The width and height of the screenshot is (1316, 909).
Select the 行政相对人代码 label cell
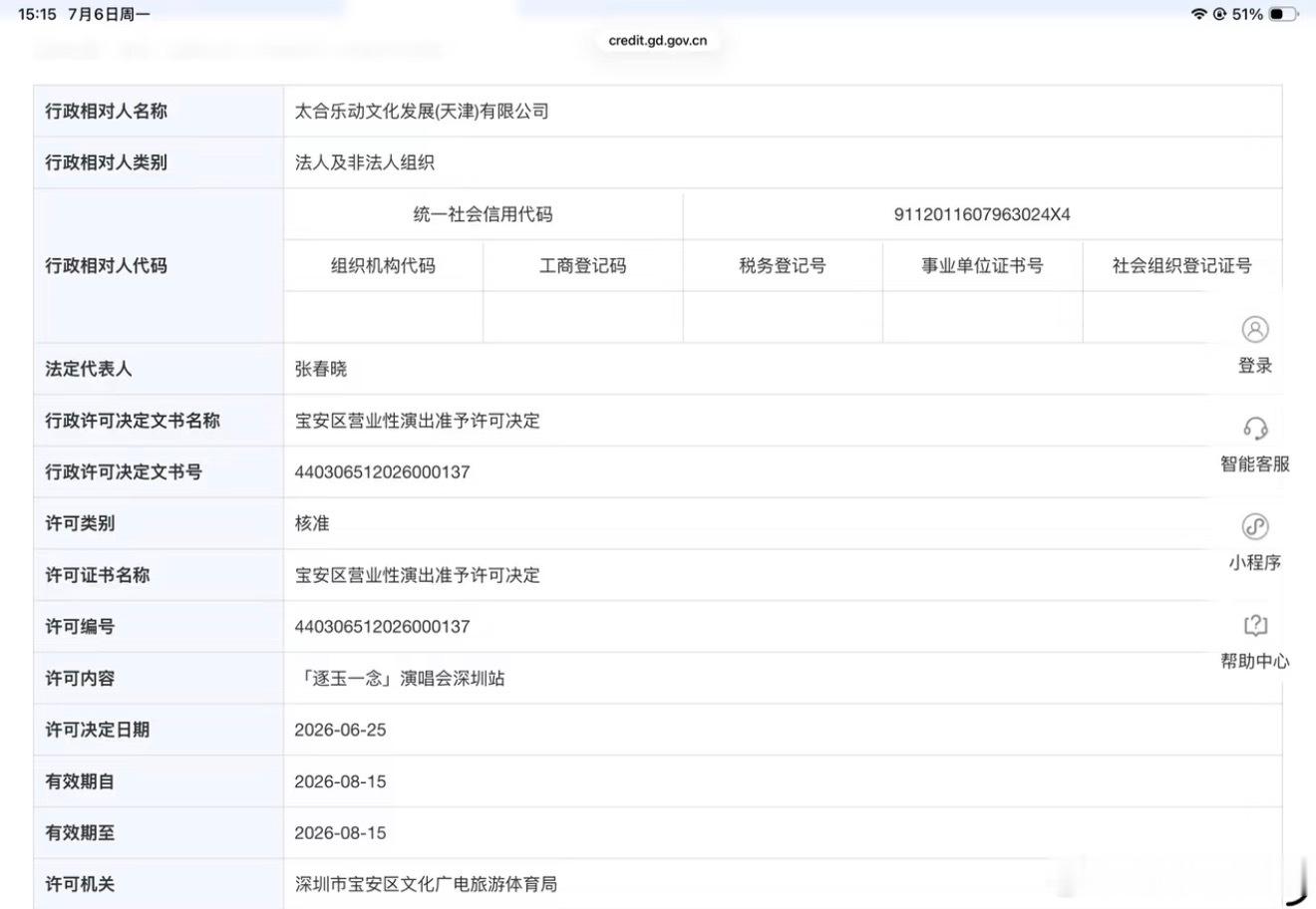click(159, 266)
